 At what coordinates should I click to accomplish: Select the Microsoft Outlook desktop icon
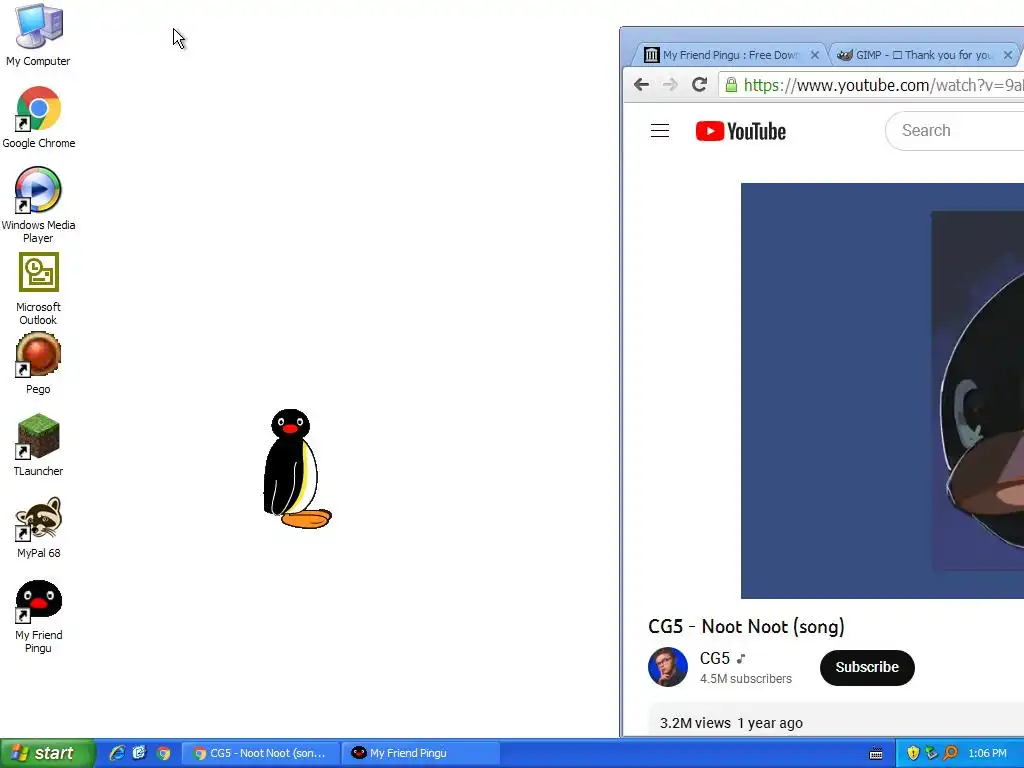38,289
